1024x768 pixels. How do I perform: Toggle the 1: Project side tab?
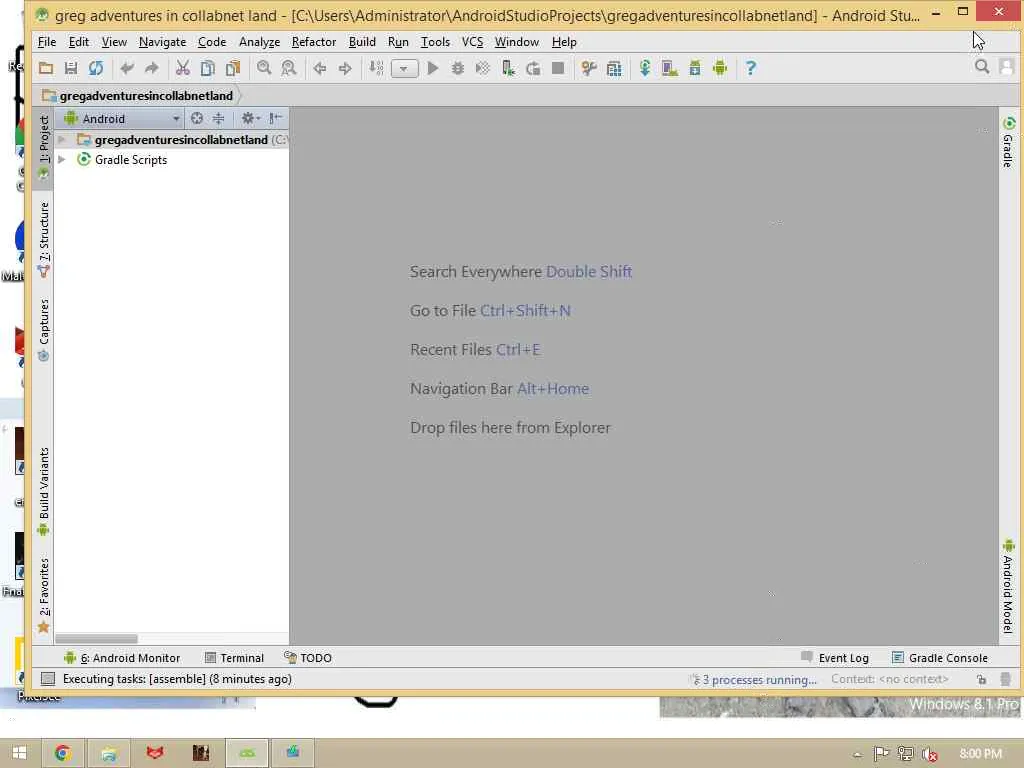tap(43, 148)
